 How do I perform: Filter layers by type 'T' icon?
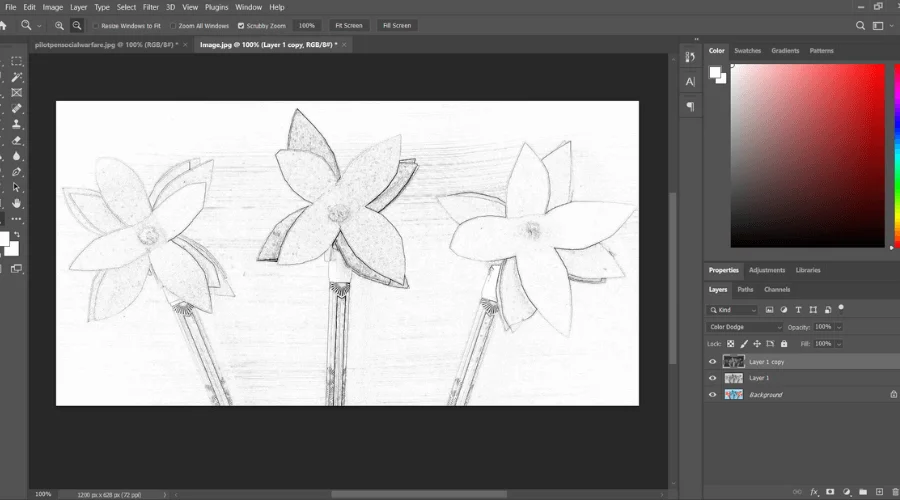tap(798, 310)
